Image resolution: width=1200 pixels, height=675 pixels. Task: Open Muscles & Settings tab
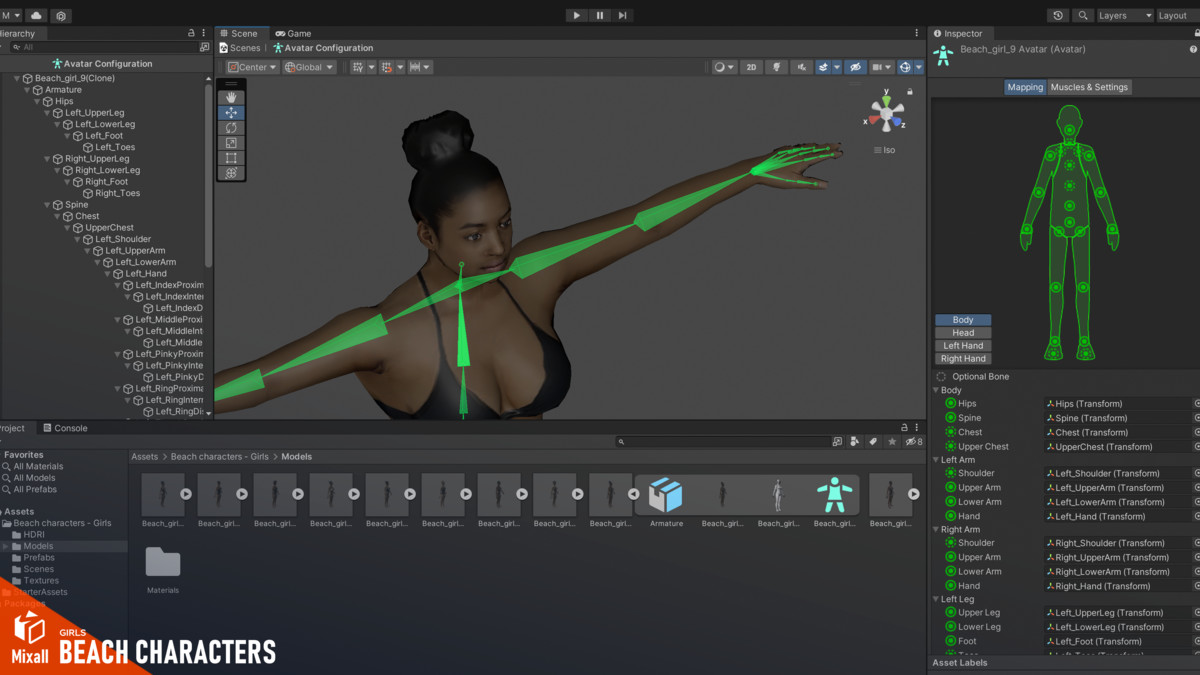(1089, 87)
